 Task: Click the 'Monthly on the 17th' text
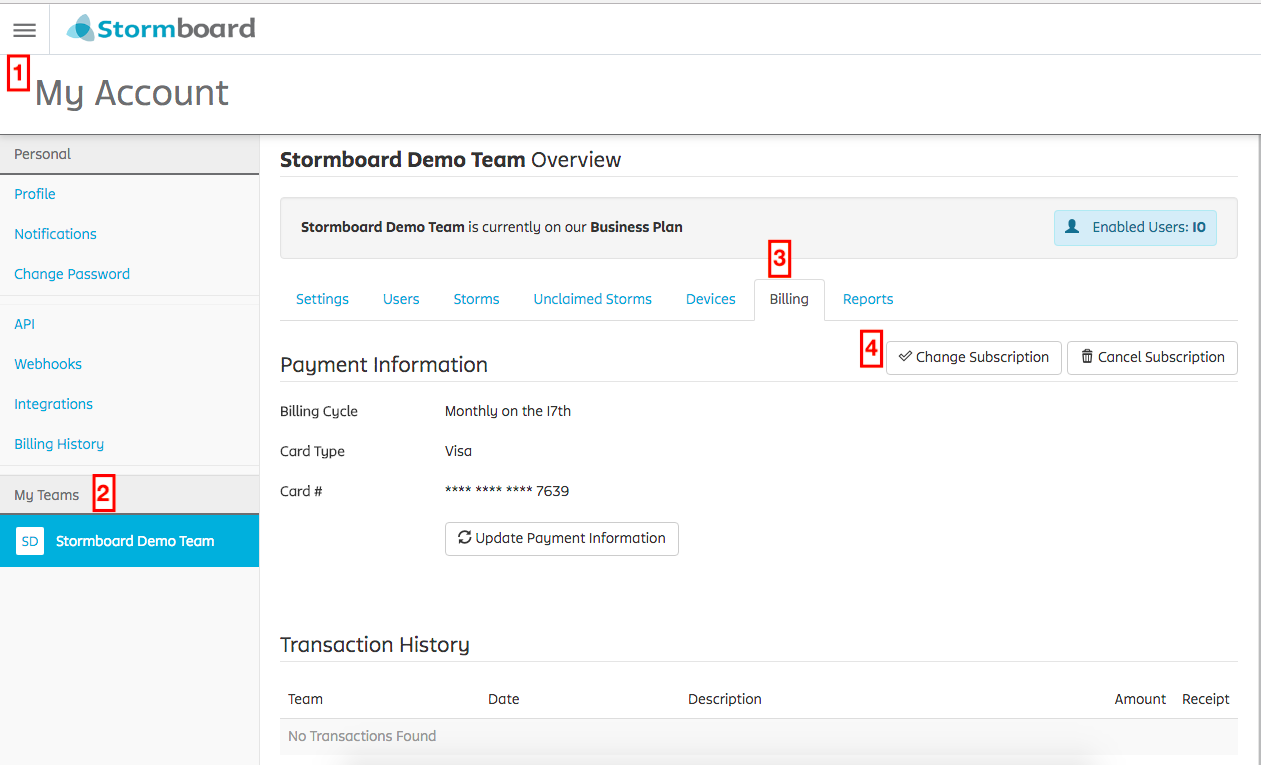click(x=508, y=411)
